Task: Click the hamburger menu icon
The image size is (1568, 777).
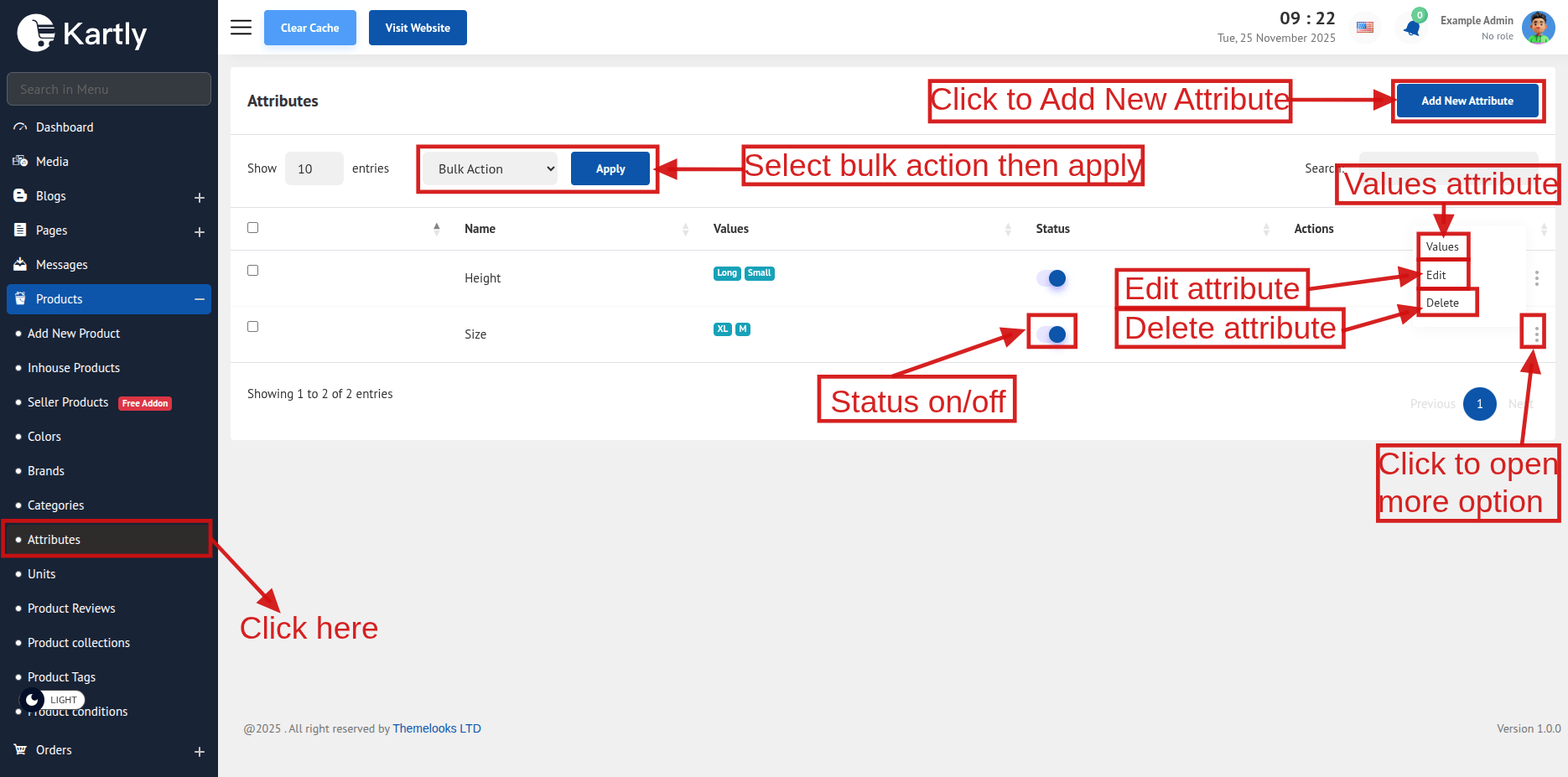Action: (x=241, y=28)
